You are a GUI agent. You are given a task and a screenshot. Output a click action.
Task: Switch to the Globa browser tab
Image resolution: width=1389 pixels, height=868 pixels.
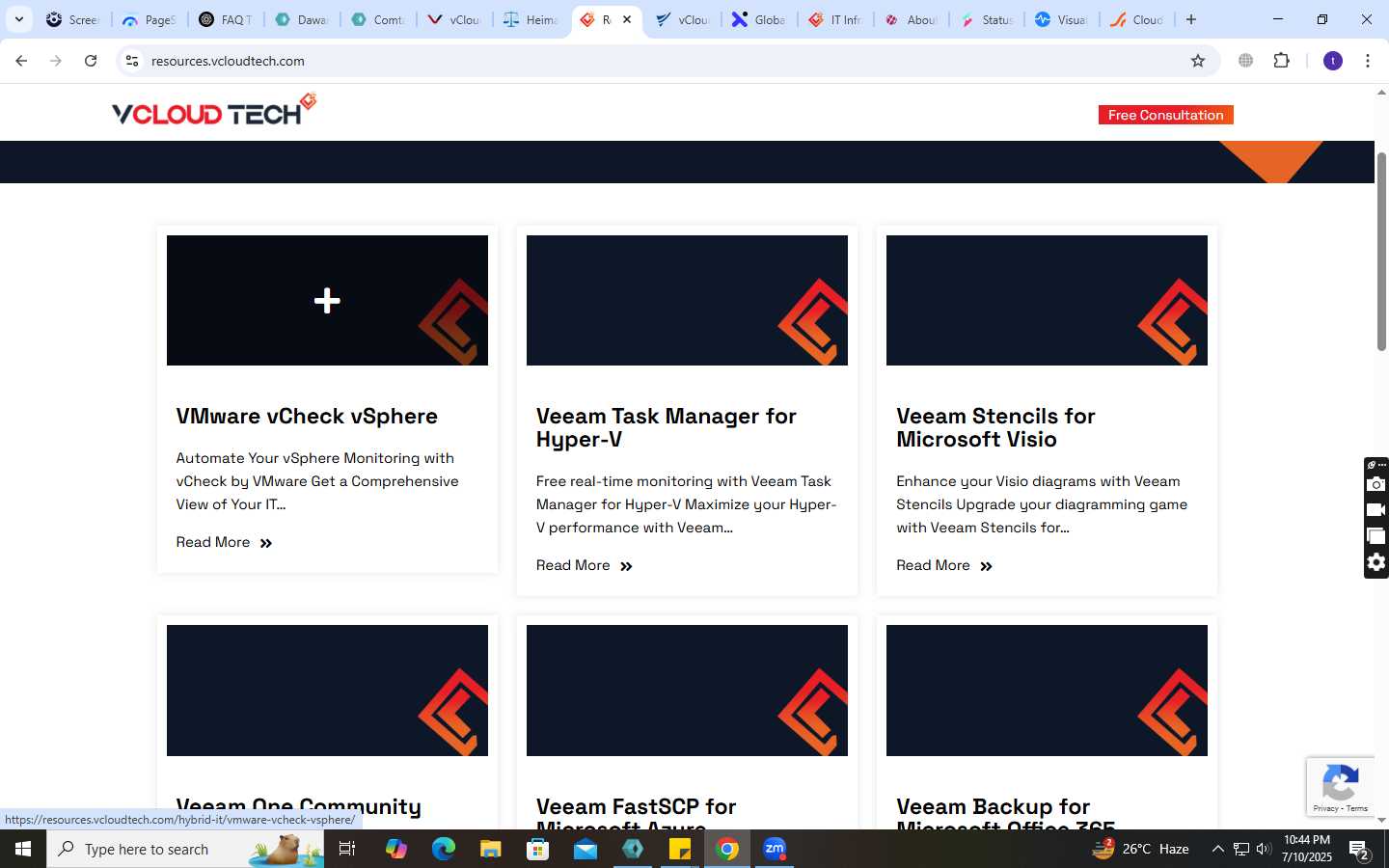(759, 19)
